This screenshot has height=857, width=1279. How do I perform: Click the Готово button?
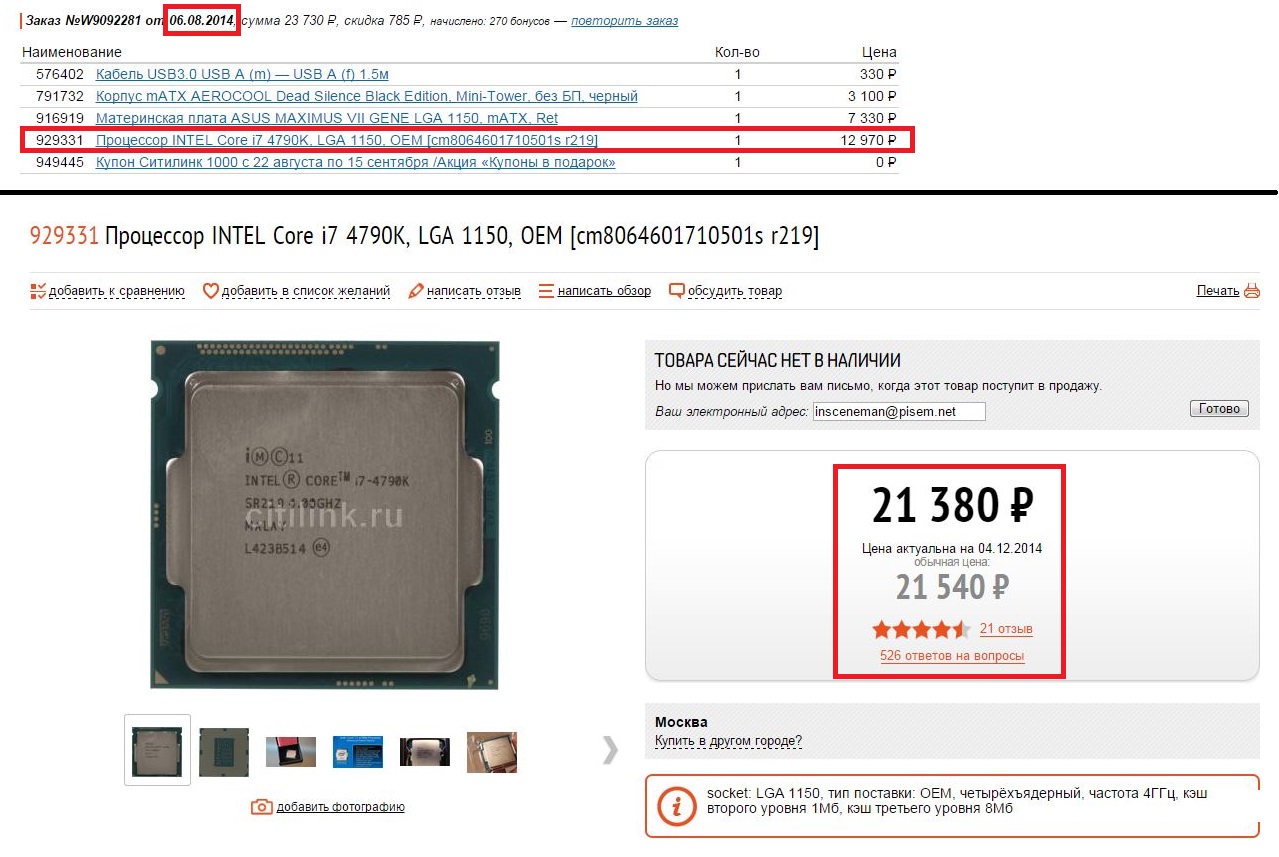pyautogui.click(x=1219, y=408)
